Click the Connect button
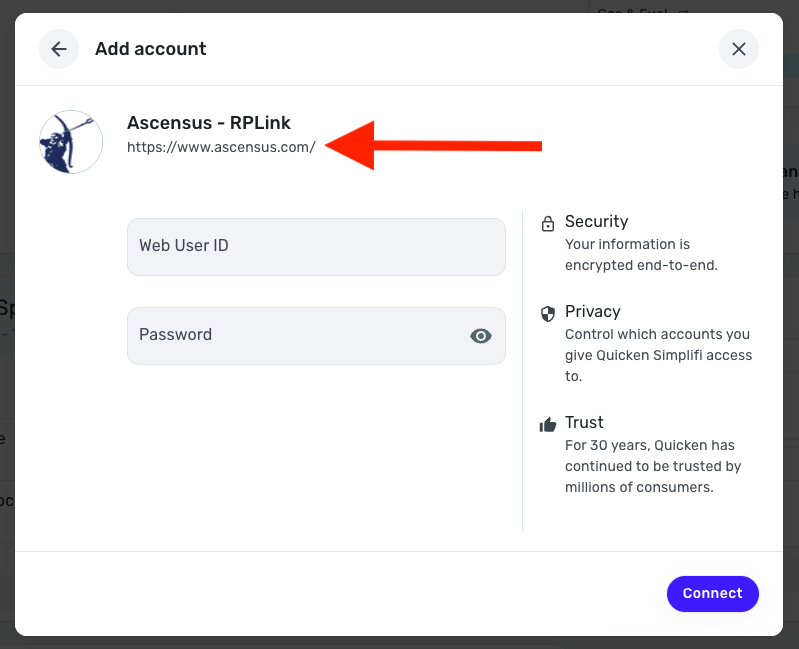Viewport: 799px width, 649px height. coord(712,593)
